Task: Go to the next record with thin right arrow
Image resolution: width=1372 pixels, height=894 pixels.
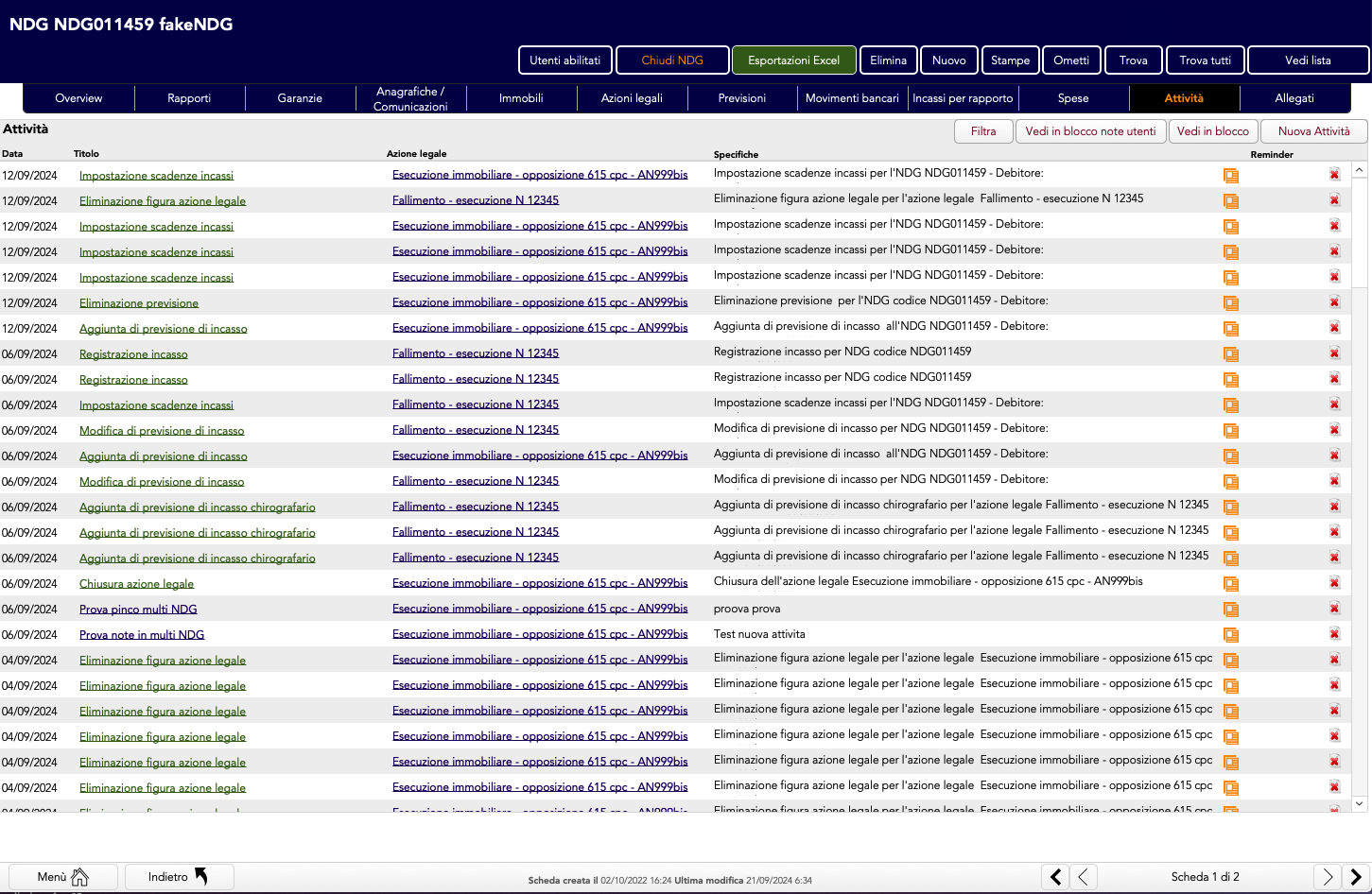Action: click(x=1328, y=877)
